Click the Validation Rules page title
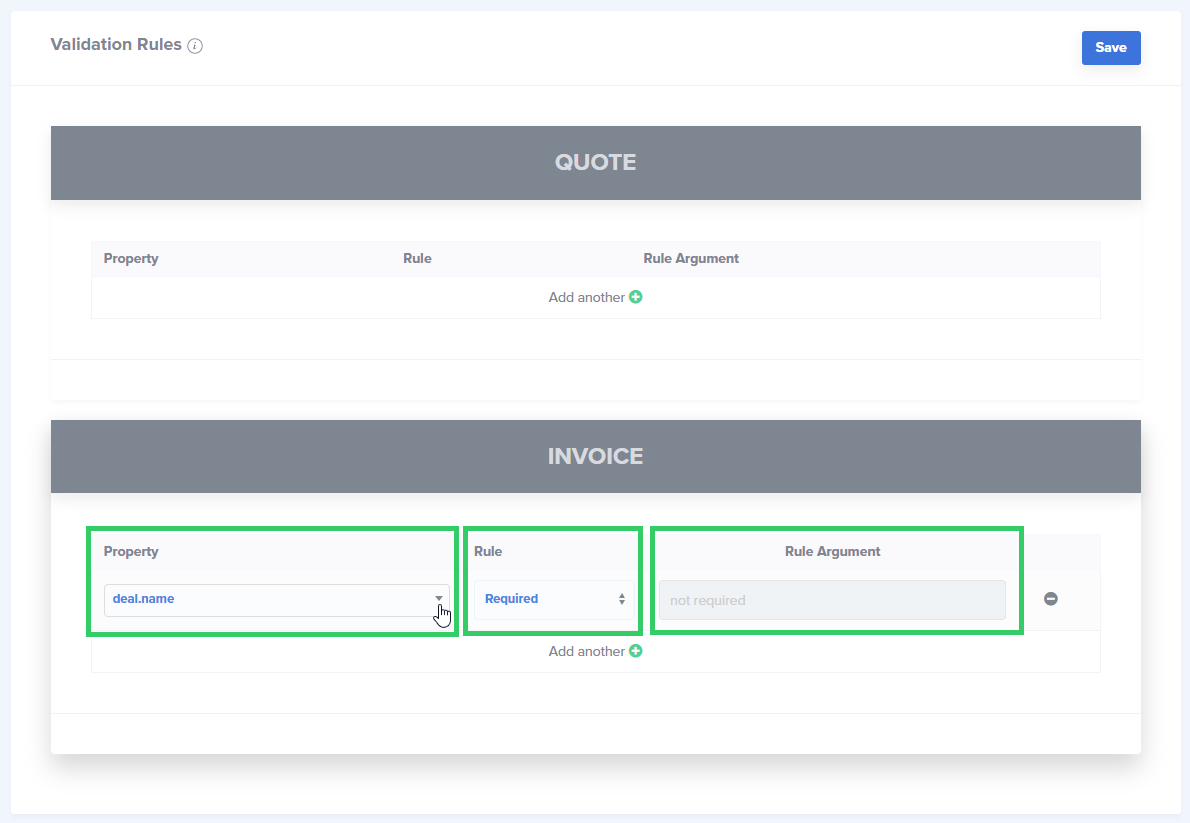This screenshot has width=1190, height=823. click(115, 44)
